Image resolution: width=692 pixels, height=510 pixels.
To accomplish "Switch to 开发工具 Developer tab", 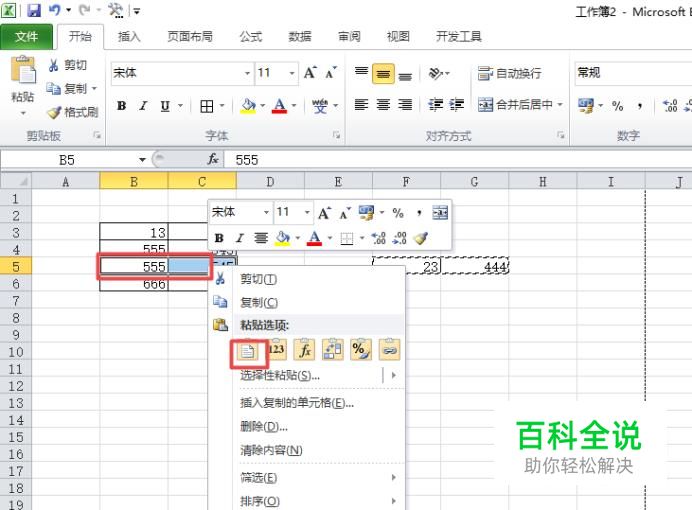I will pyautogui.click(x=459, y=37).
